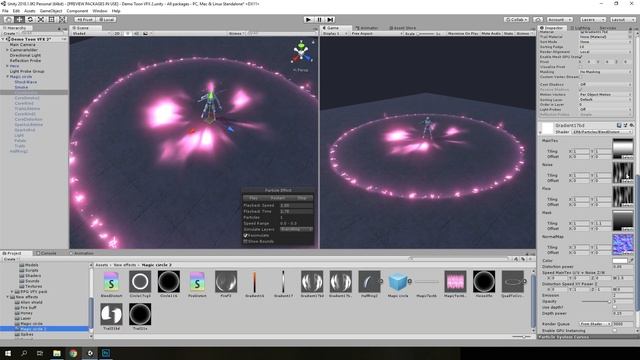The width and height of the screenshot is (640, 360).
Task: Switch to the Asset Store tab
Action: click(x=403, y=28)
